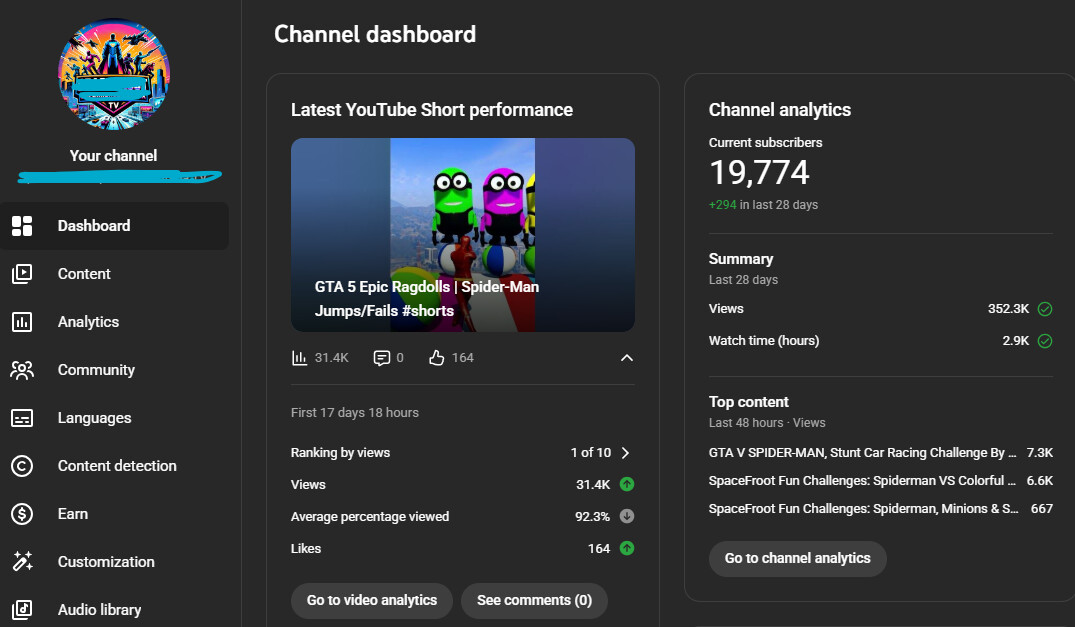Click the See comments (0) button
The width and height of the screenshot is (1075, 627).
pos(534,600)
